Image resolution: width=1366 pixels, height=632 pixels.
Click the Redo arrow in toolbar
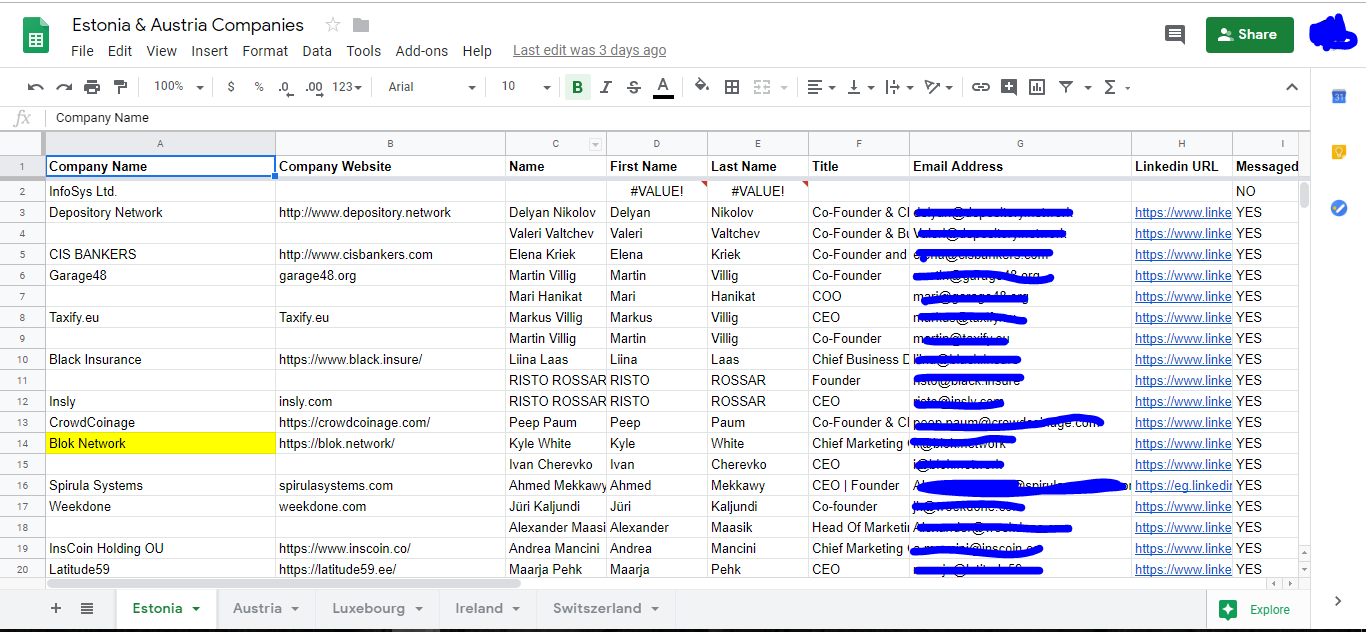pos(64,87)
